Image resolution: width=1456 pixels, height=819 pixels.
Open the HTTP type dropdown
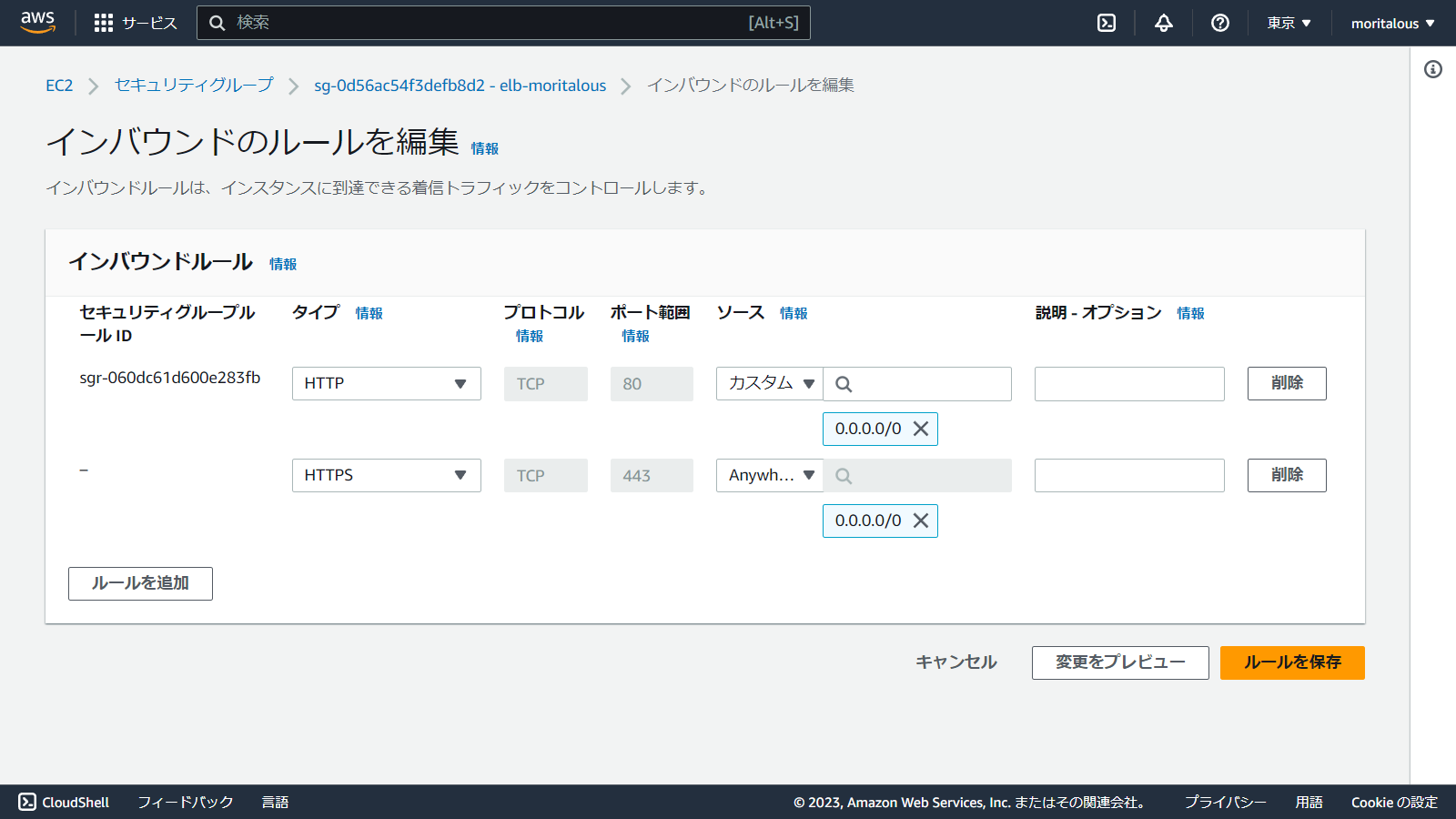click(386, 383)
